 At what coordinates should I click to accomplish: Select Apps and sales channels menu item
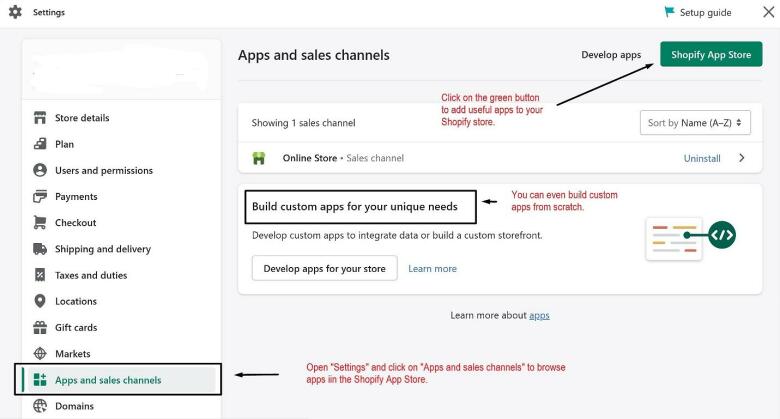[118, 380]
